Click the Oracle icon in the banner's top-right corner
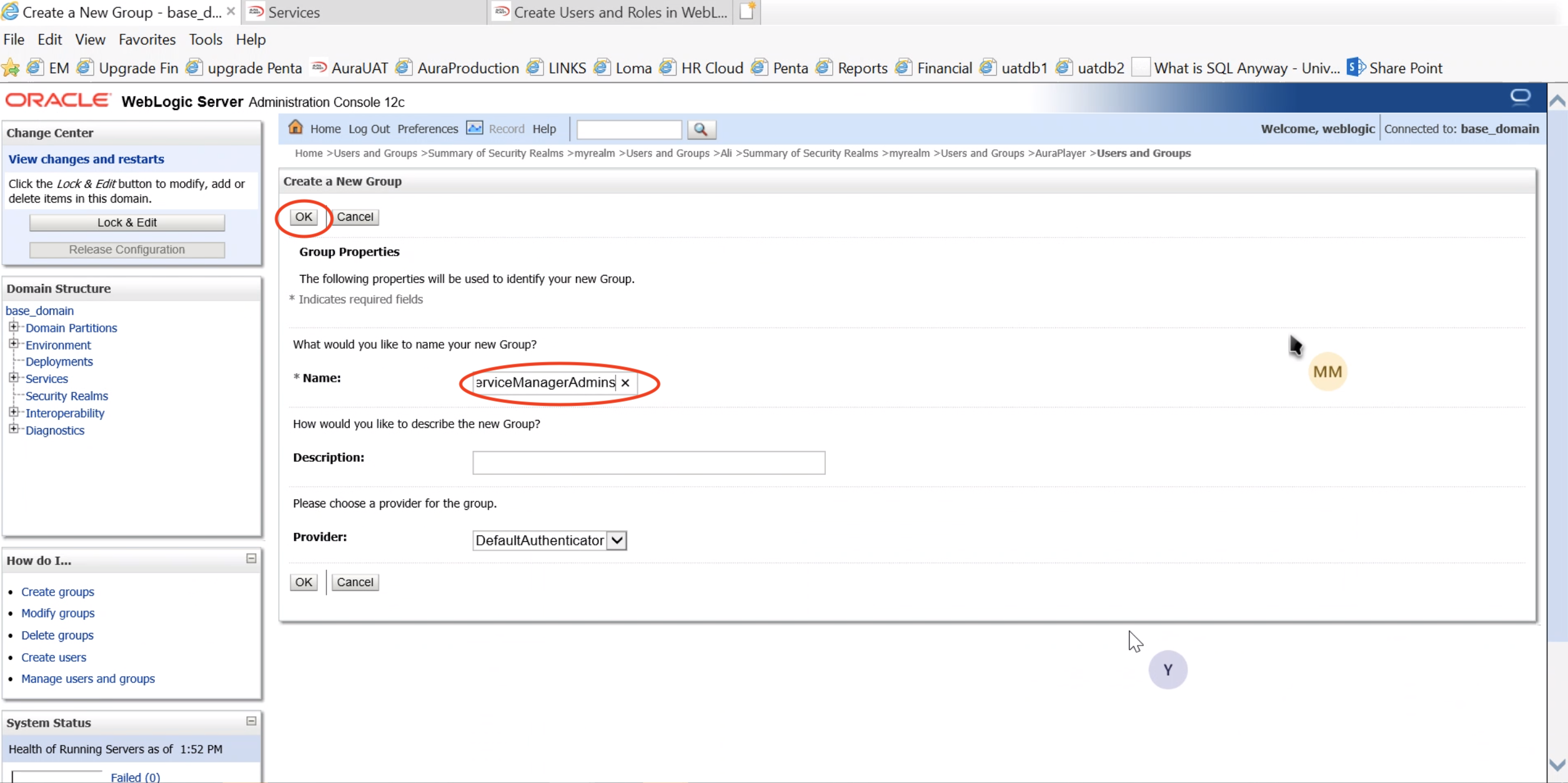The height and width of the screenshot is (783, 1568). tap(1520, 97)
